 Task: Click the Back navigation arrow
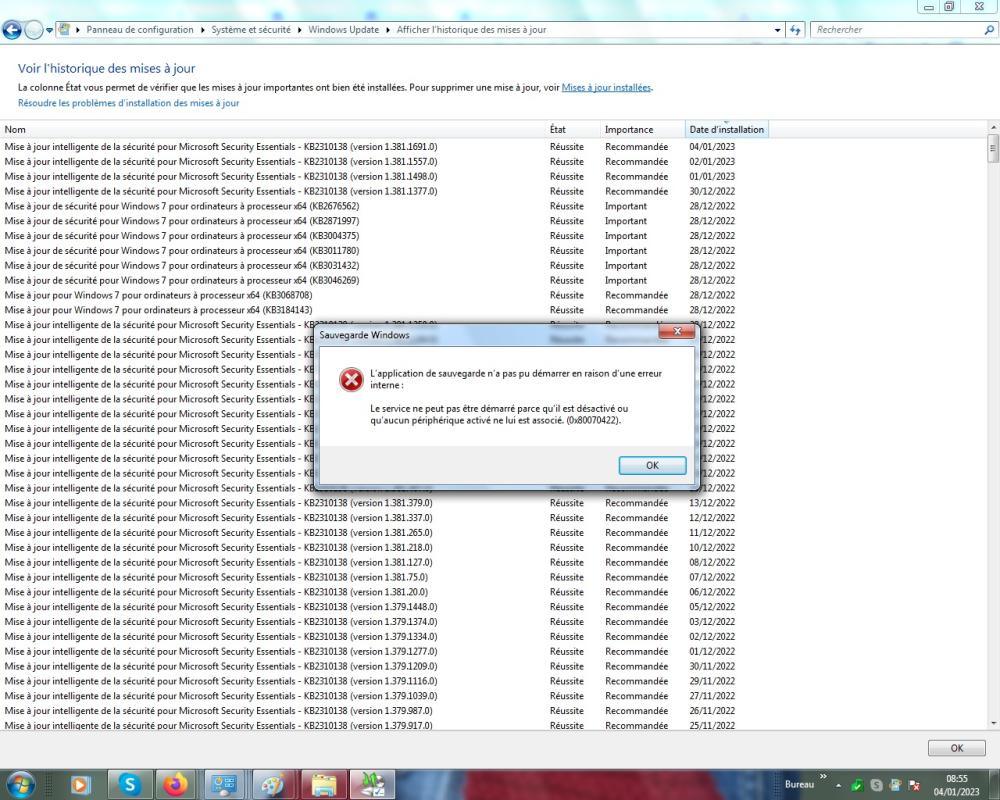(x=11, y=29)
